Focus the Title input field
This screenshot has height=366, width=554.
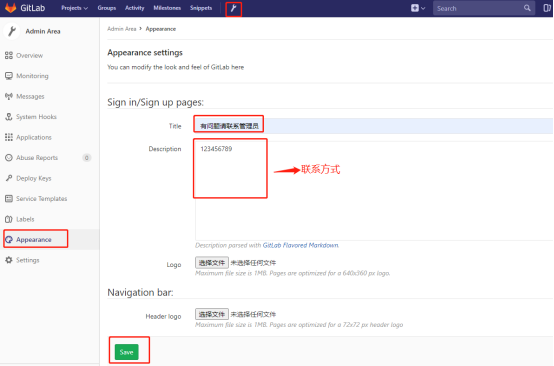(374, 126)
